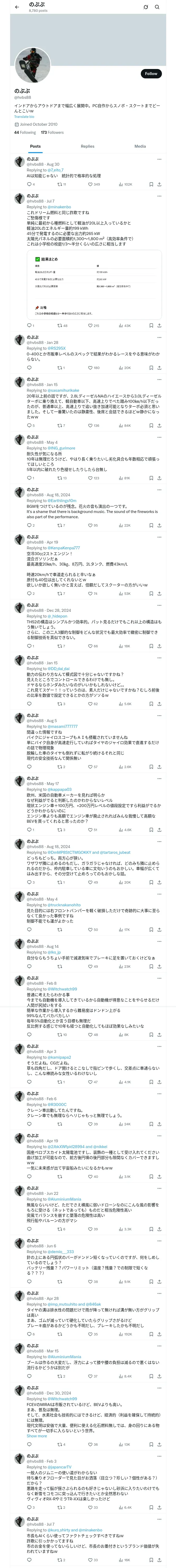Screen dimensions: 176x1568
Task: Share the Jan 28 @RS295X reply
Action: point(159,368)
